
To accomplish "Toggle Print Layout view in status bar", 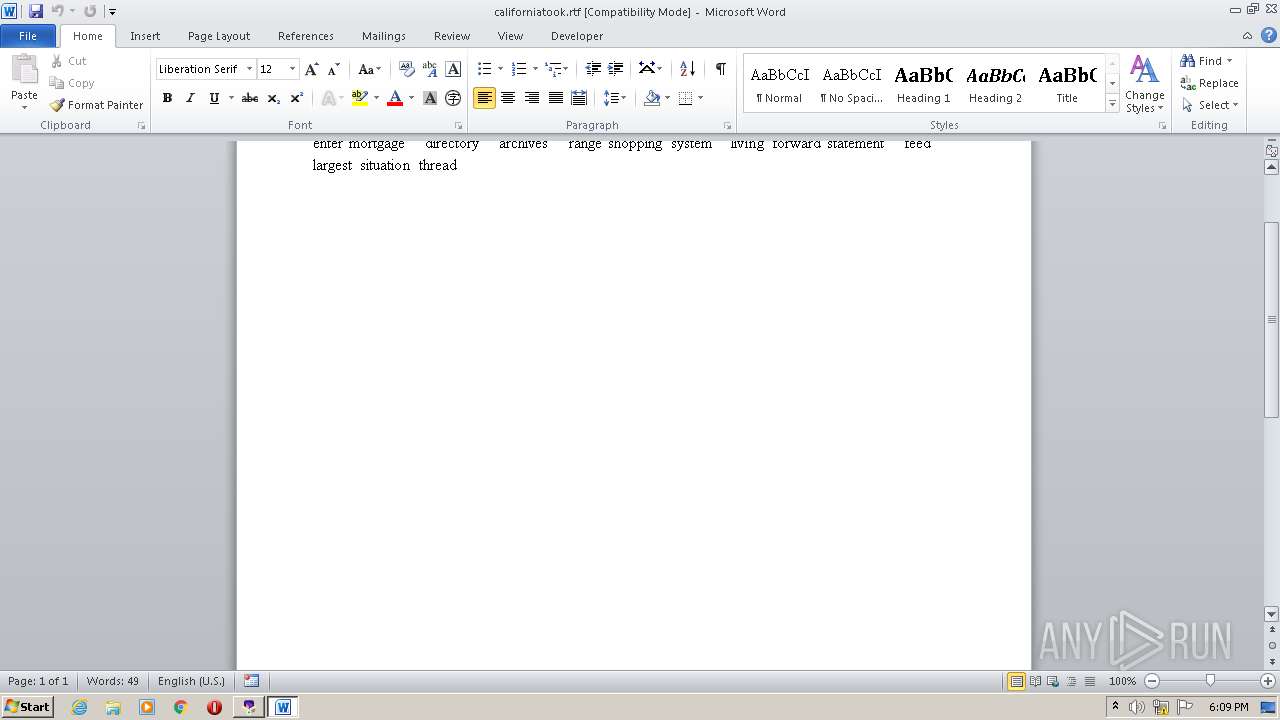I will pos(1016,681).
